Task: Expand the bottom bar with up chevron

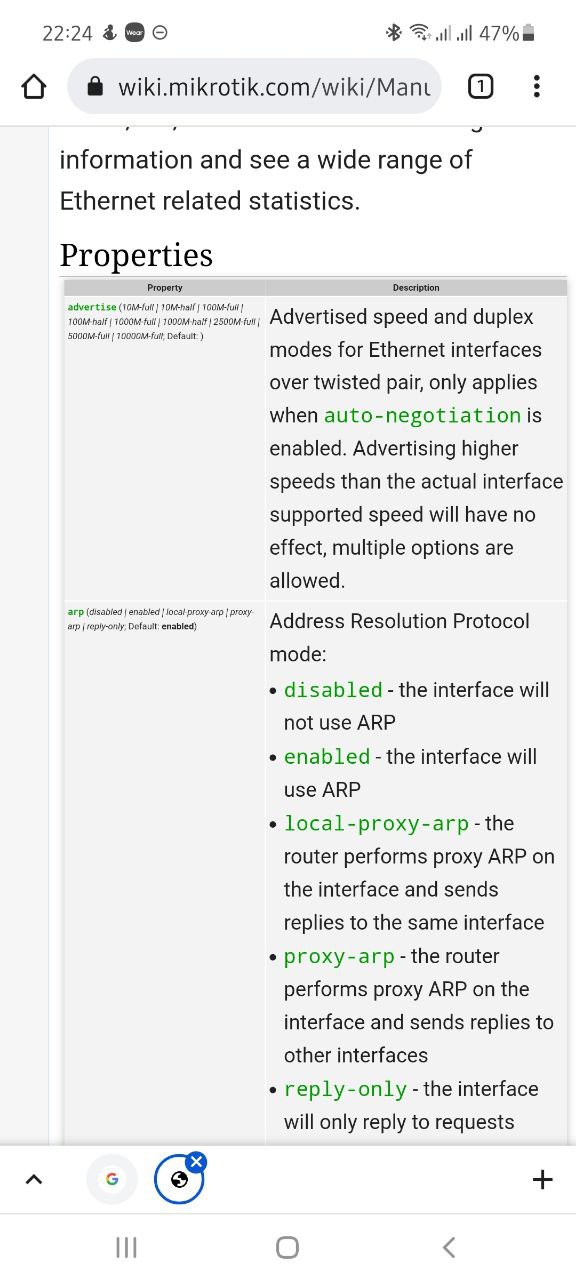Action: [x=33, y=1180]
